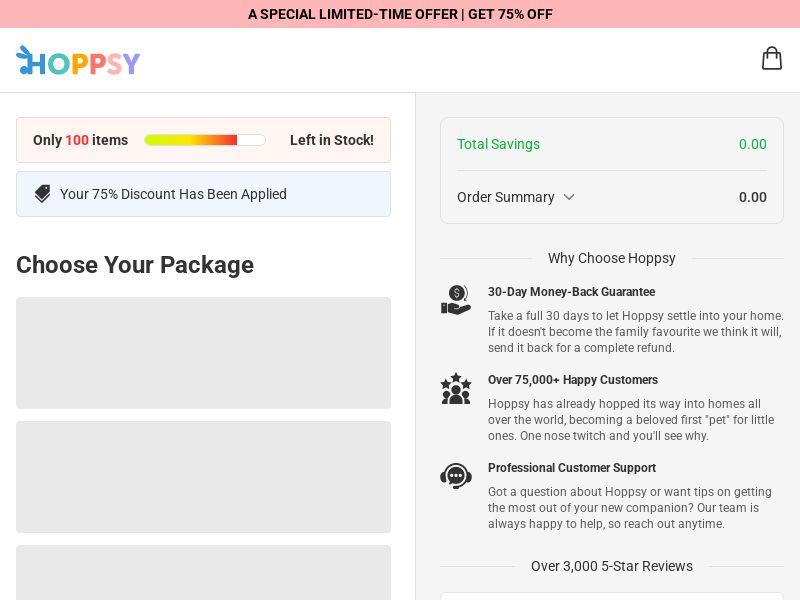Screen dimensions: 800x600
Task: Select the first package option
Action: pos(203,352)
